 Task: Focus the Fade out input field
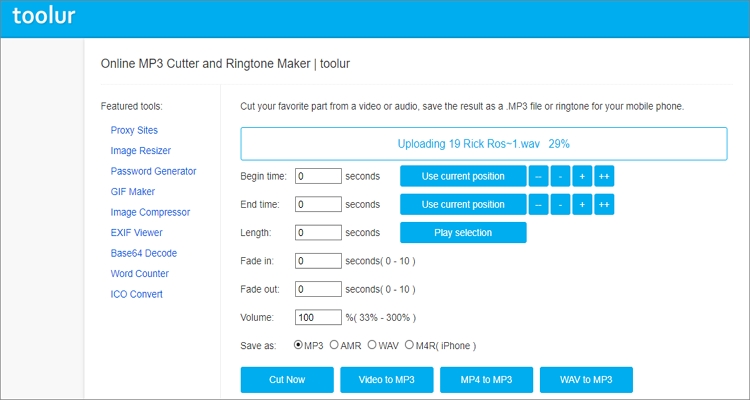(318, 289)
